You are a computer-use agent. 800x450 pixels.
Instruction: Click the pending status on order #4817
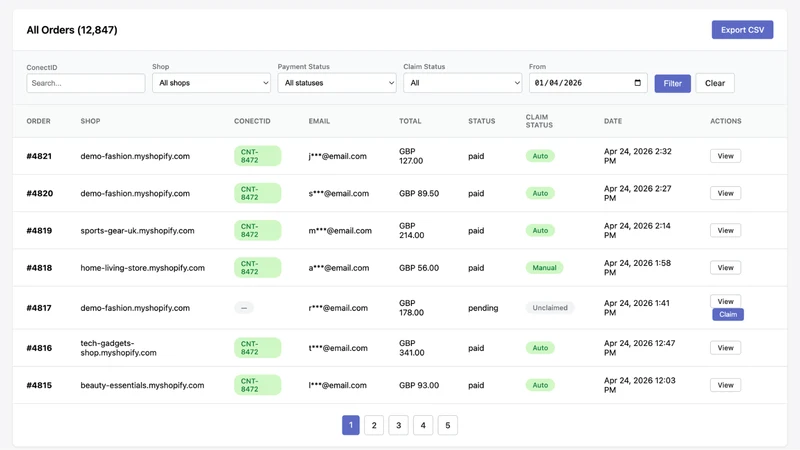coord(483,308)
